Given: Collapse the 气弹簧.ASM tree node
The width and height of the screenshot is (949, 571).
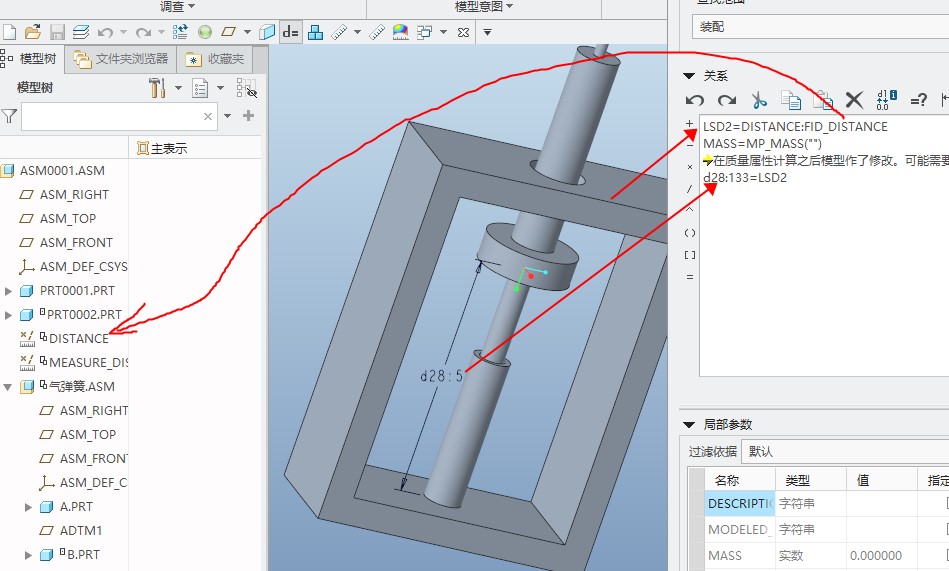Looking at the screenshot, I should [8, 387].
